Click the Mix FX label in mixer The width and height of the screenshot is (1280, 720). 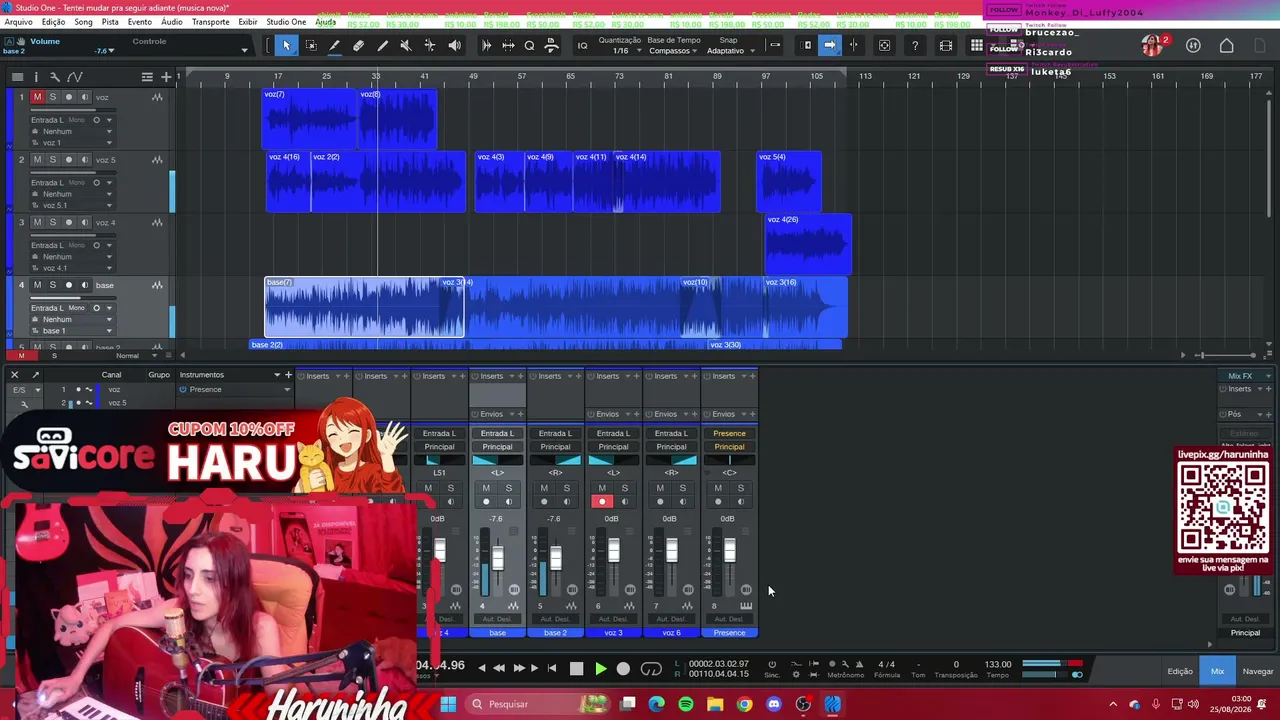(1240, 376)
